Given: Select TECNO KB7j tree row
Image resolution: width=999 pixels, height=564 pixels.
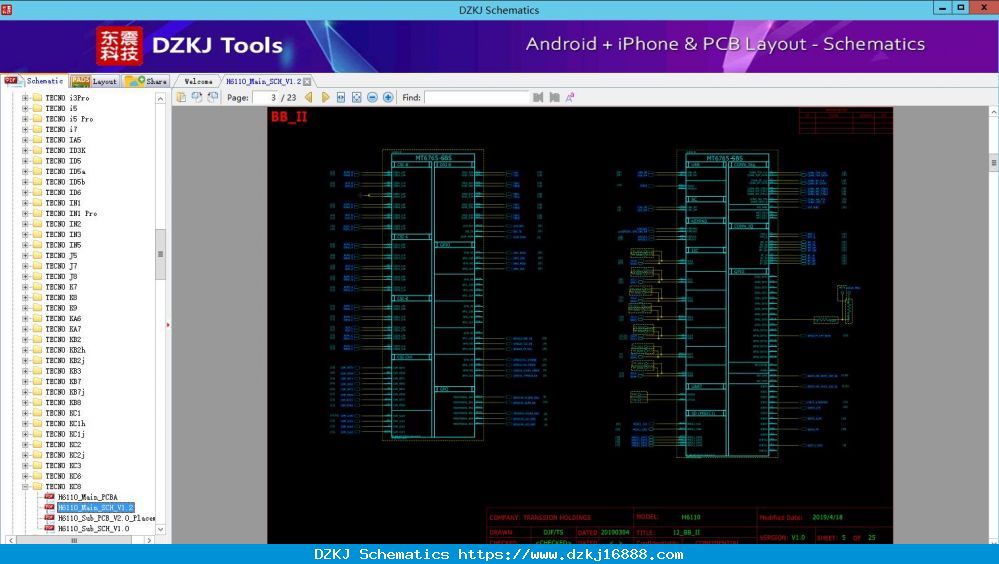Looking at the screenshot, I should (x=65, y=392).
